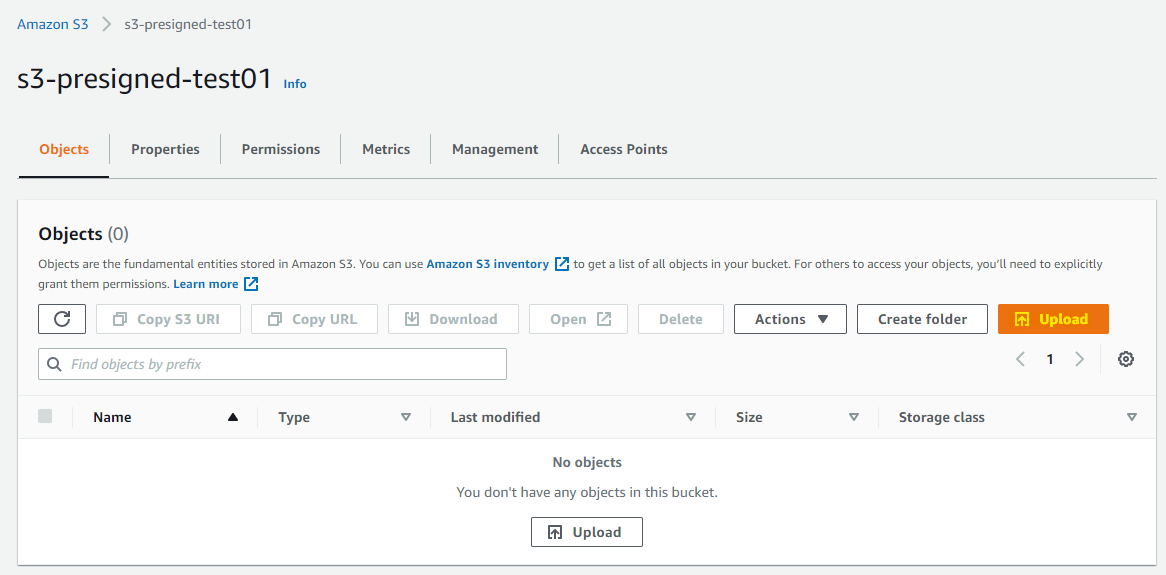
Task: Expand the Actions dropdown menu
Action: 790,319
